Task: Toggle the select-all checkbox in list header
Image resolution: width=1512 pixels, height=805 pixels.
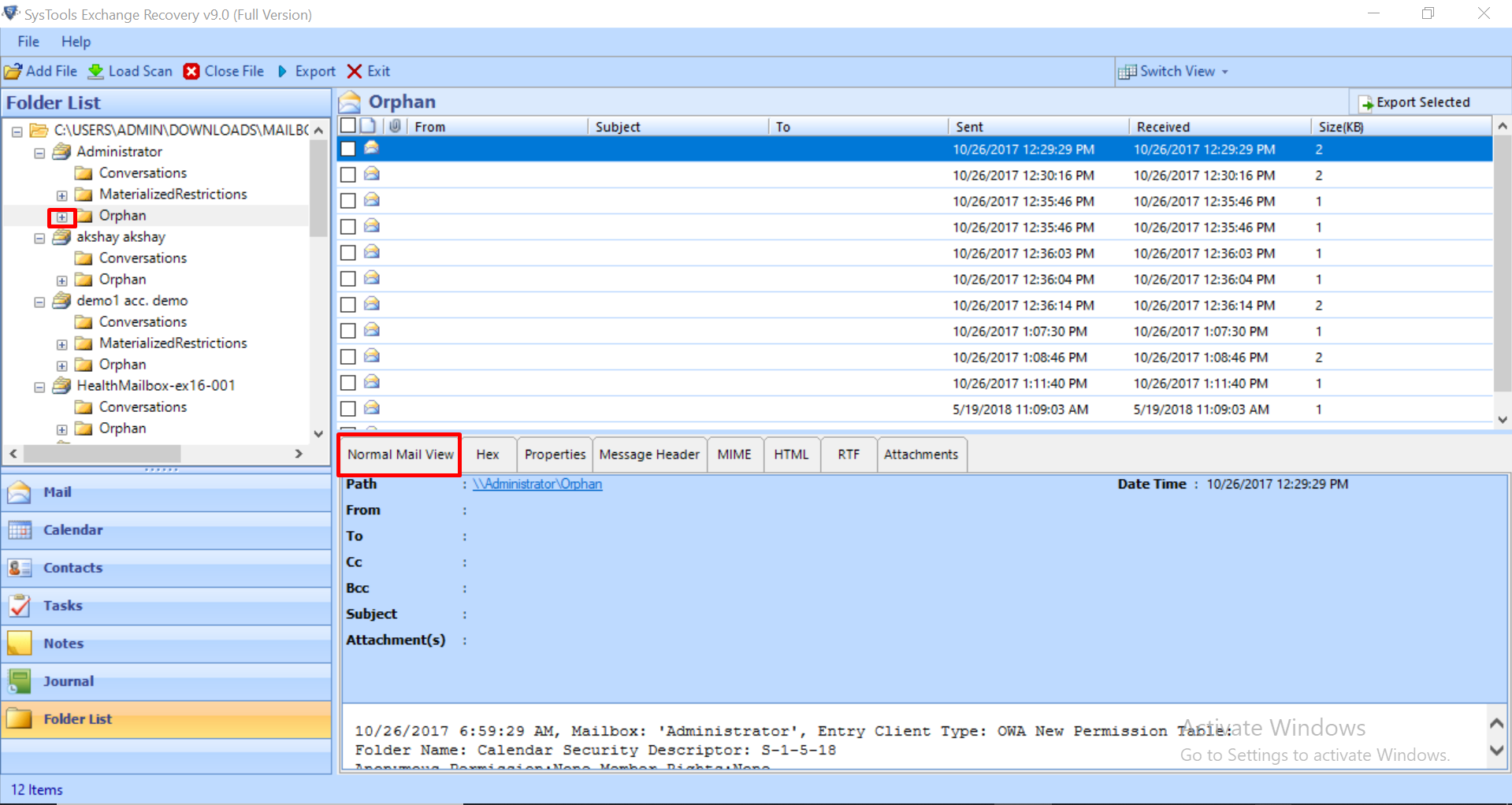Action: [x=347, y=126]
